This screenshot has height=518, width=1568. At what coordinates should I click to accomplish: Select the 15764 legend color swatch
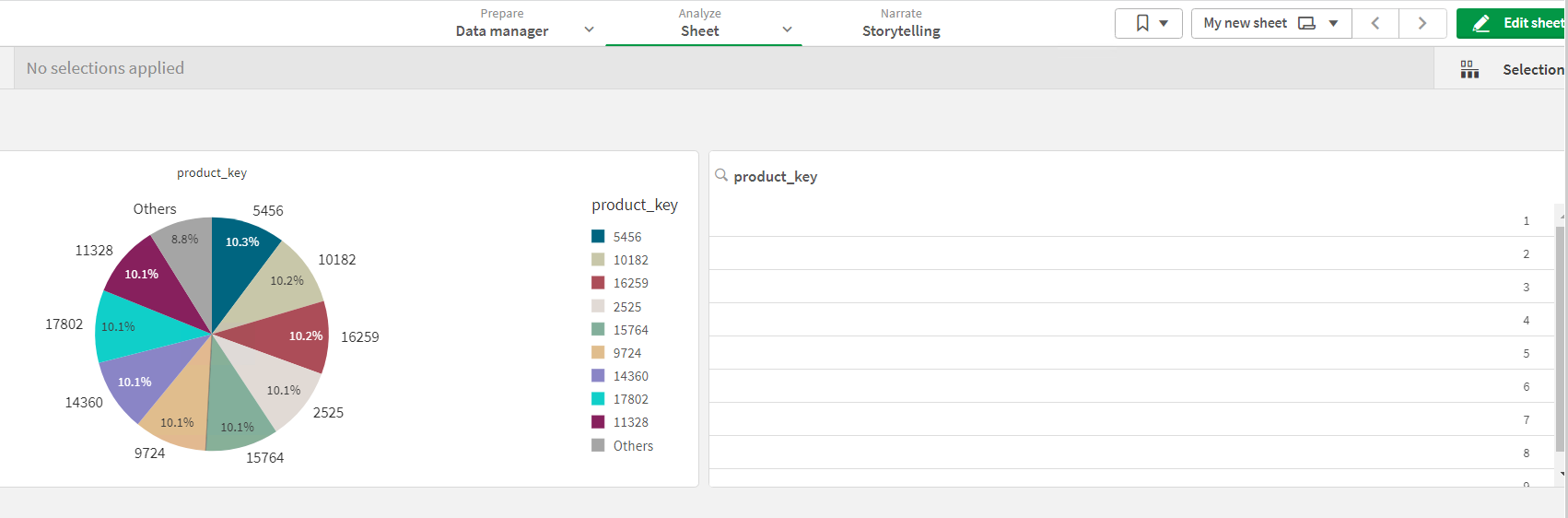[x=598, y=329]
